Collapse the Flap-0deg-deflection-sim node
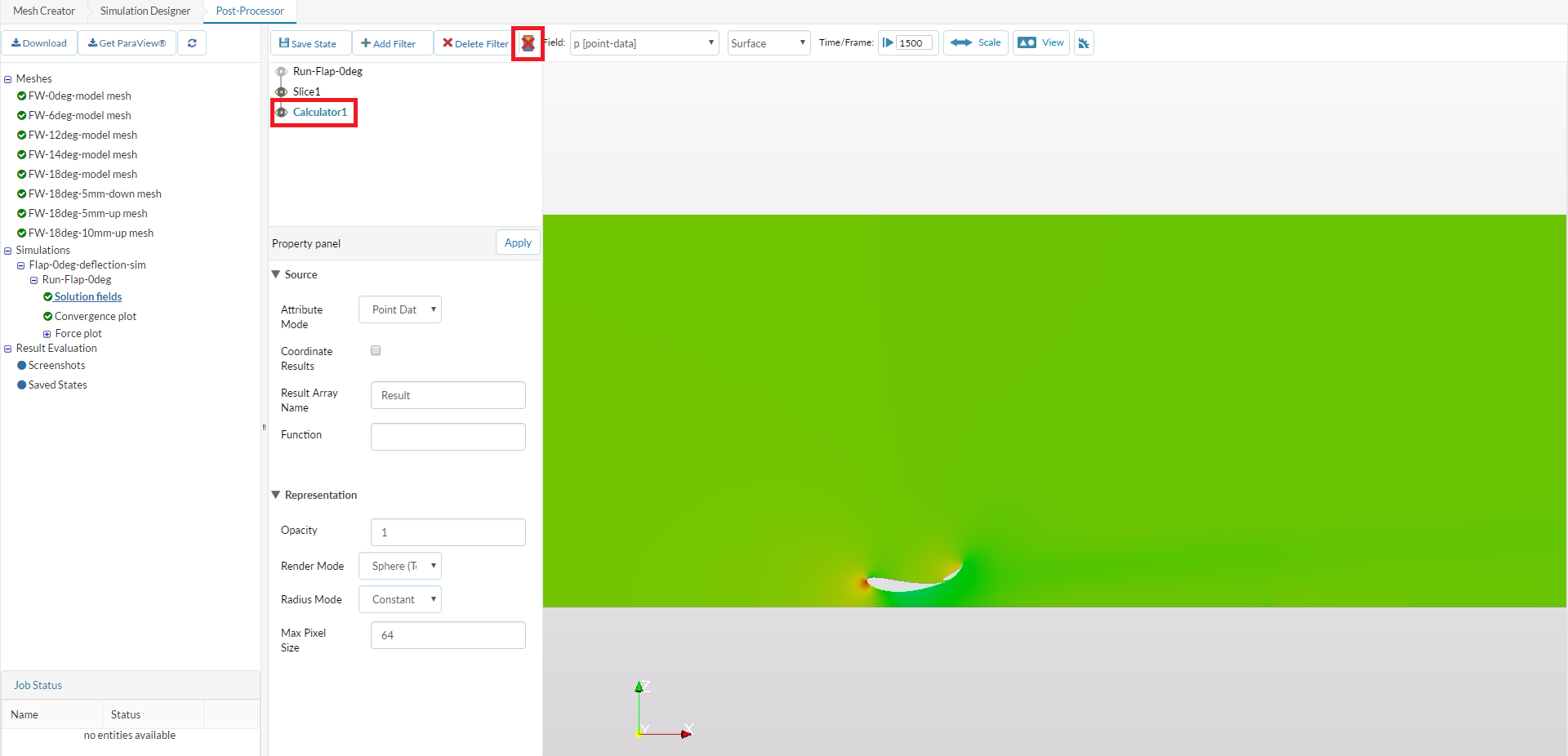1568x756 pixels. (21, 266)
